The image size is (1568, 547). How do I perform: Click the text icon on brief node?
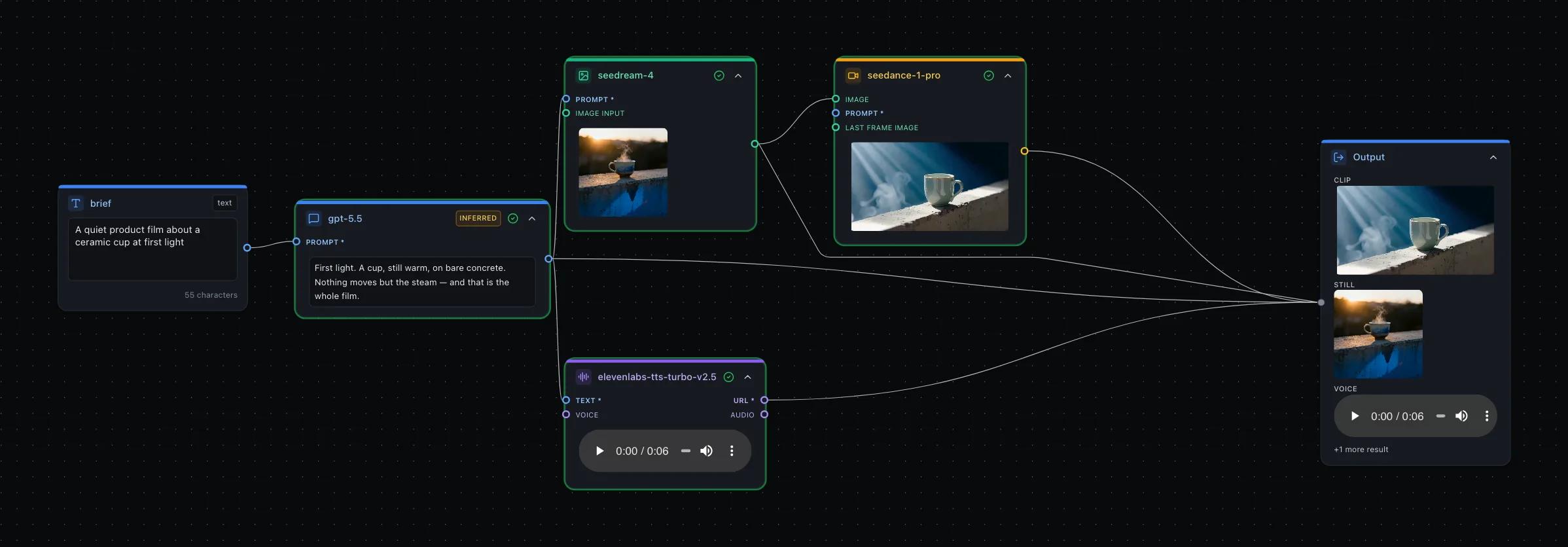(76, 203)
